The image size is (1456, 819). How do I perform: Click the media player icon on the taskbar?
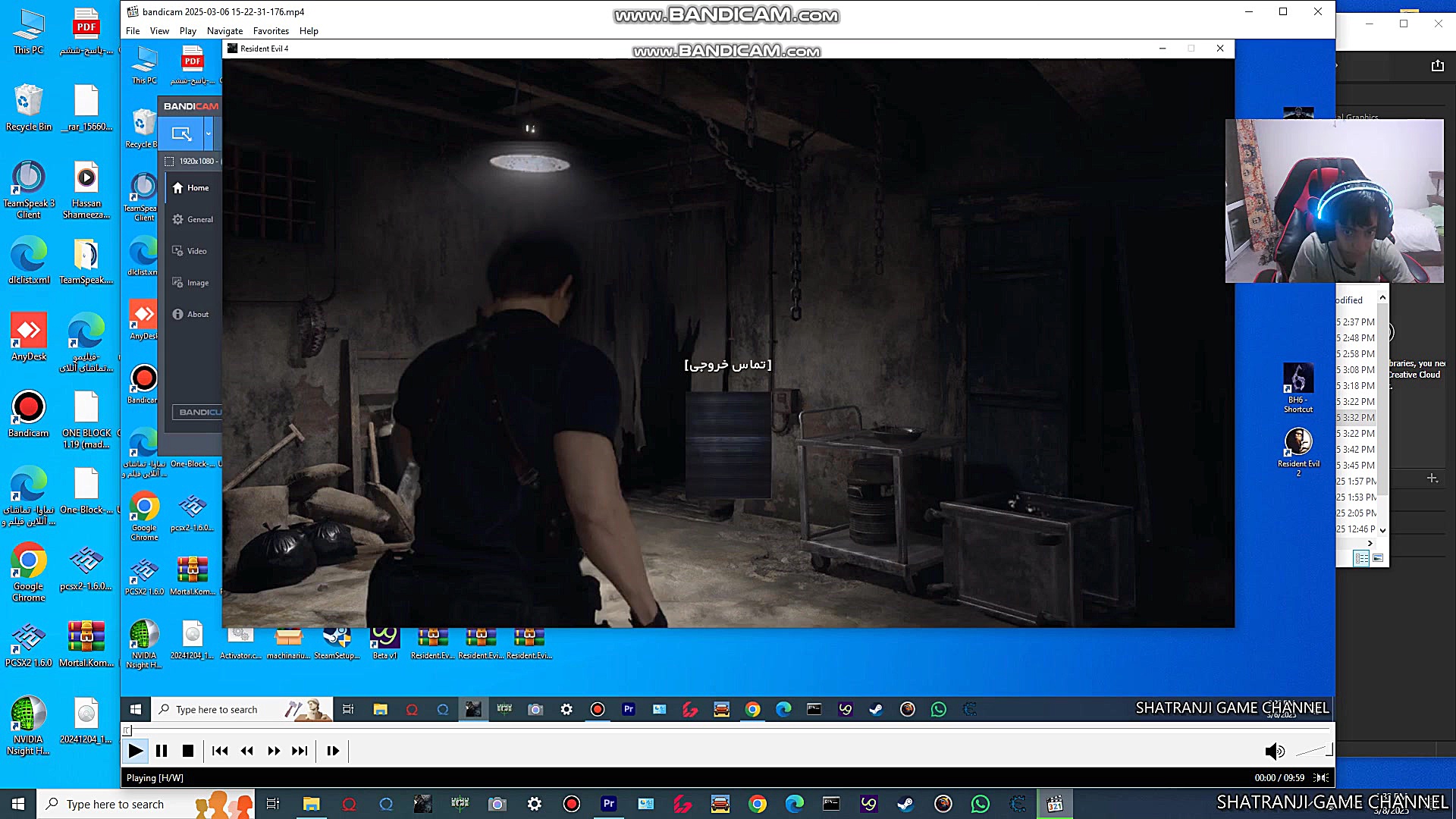pos(1054,804)
